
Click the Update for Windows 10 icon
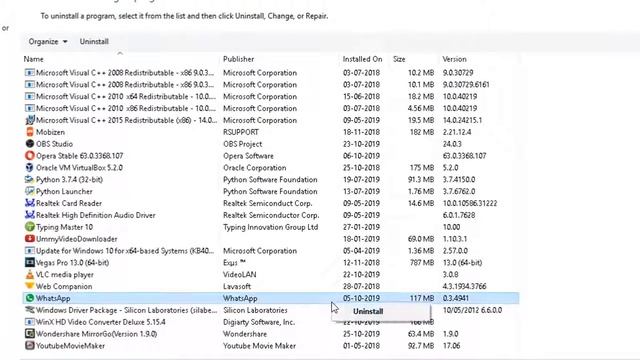coord(29,251)
